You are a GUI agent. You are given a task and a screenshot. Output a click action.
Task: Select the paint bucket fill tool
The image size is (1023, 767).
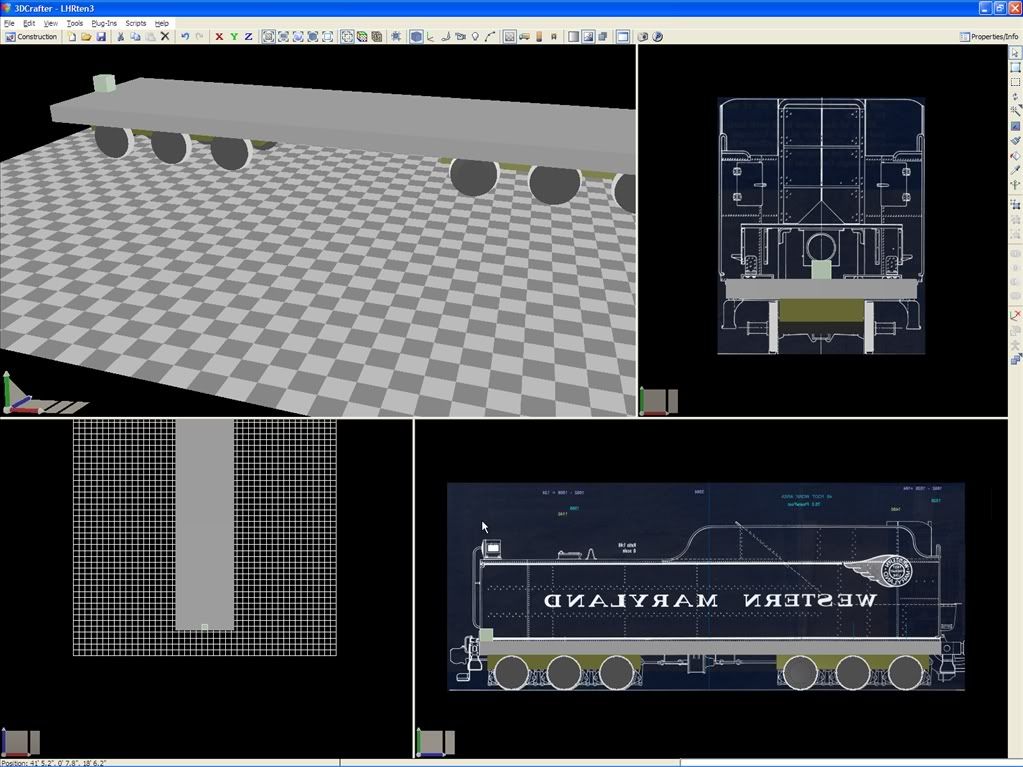click(1015, 155)
